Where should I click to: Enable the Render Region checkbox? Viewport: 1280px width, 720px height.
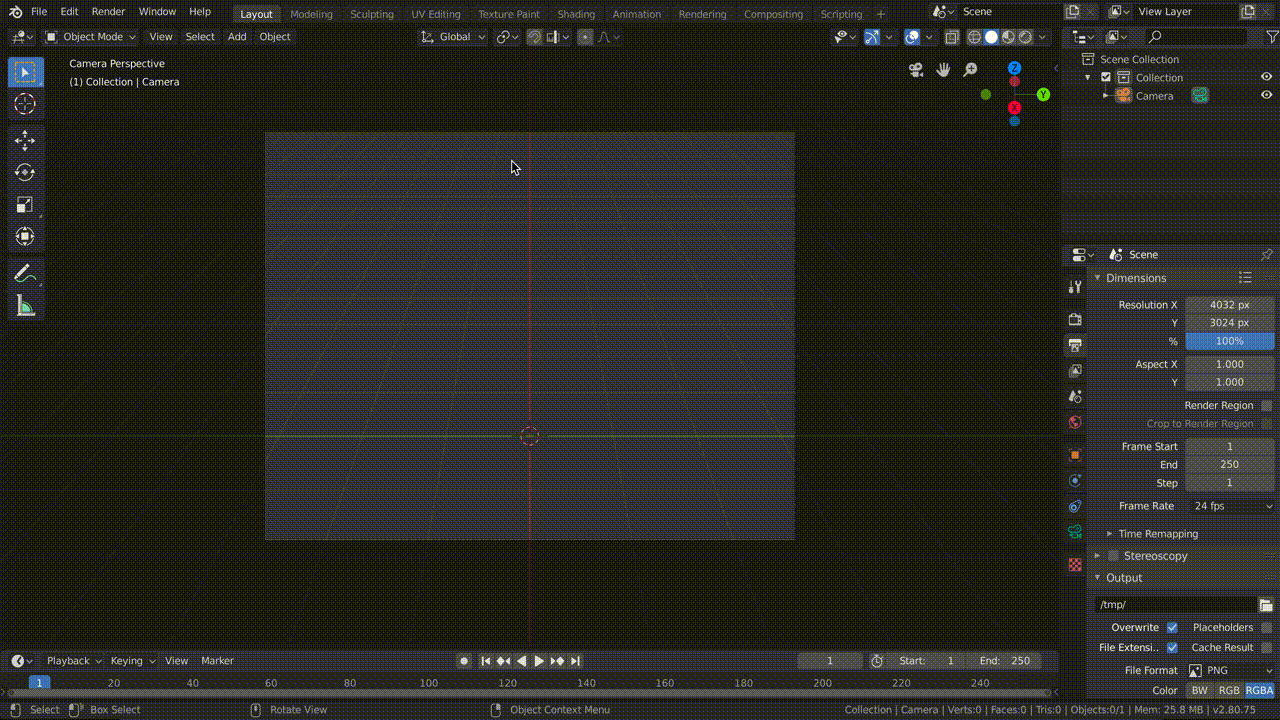coord(1266,405)
